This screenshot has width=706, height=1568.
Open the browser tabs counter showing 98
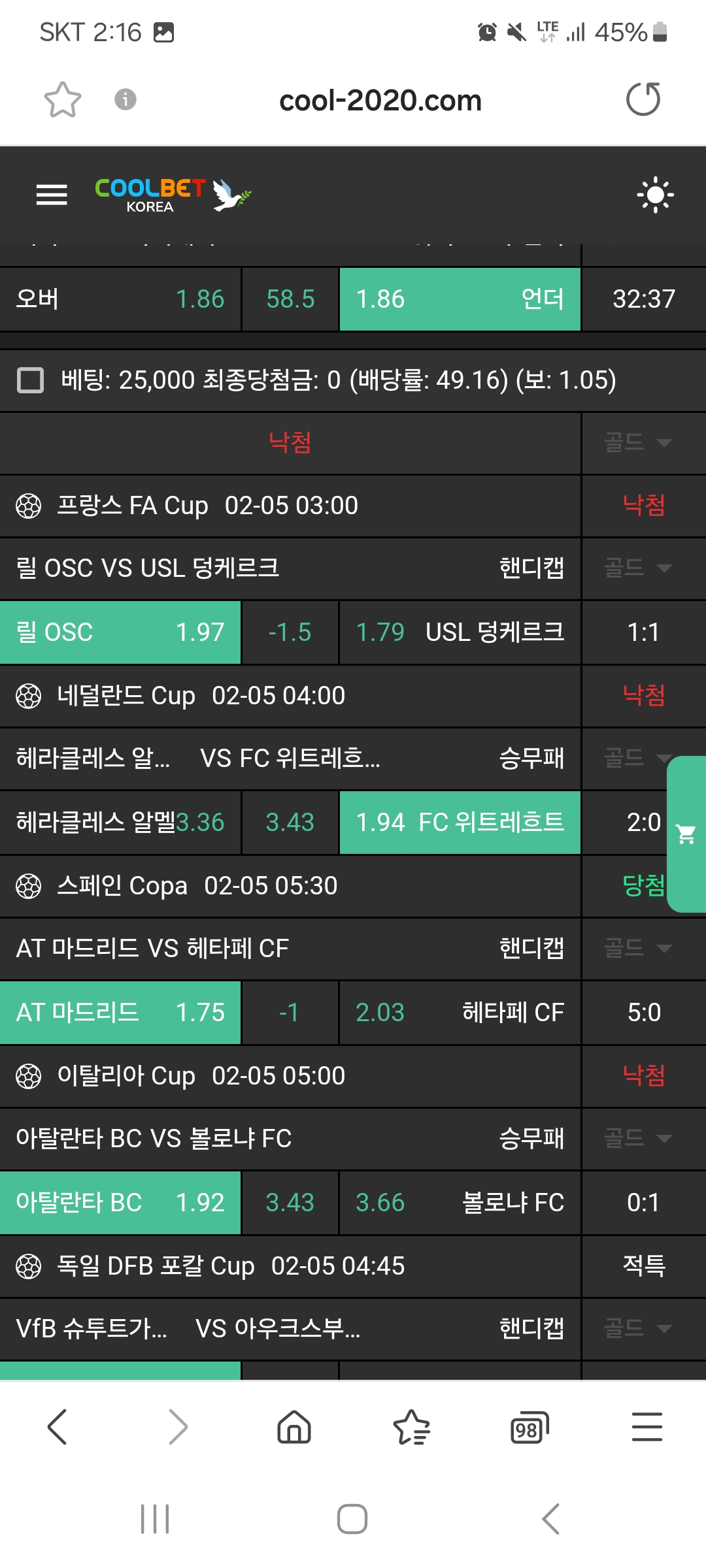click(528, 1428)
